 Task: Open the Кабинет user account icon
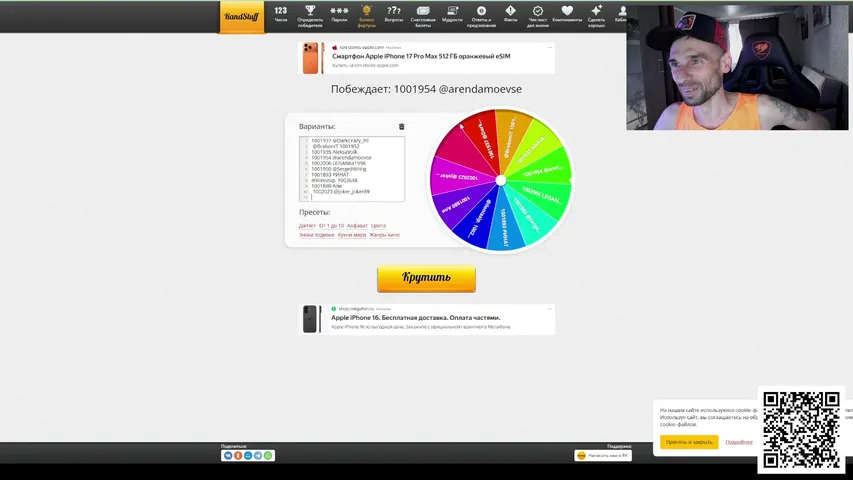[621, 15]
